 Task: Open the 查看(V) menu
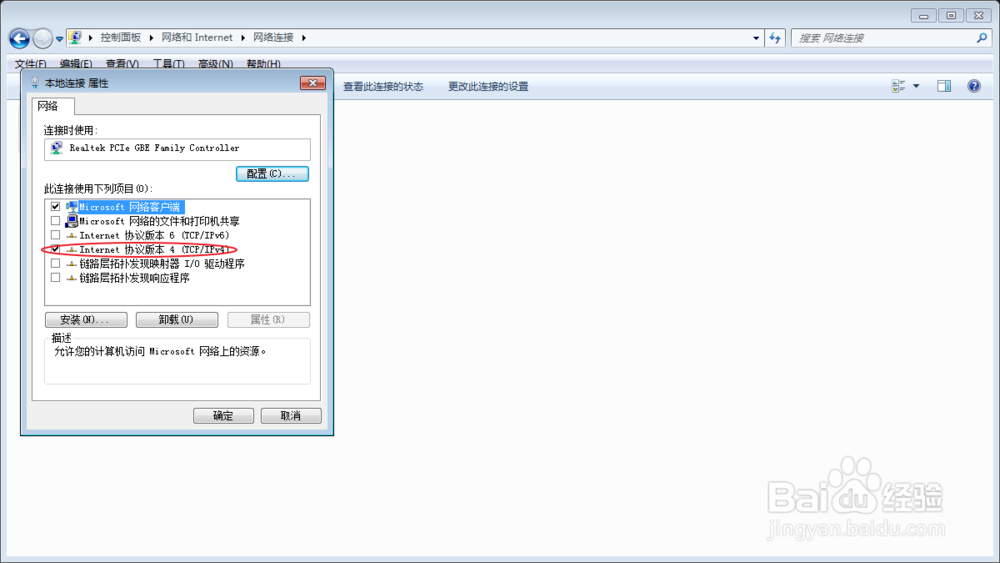122,64
